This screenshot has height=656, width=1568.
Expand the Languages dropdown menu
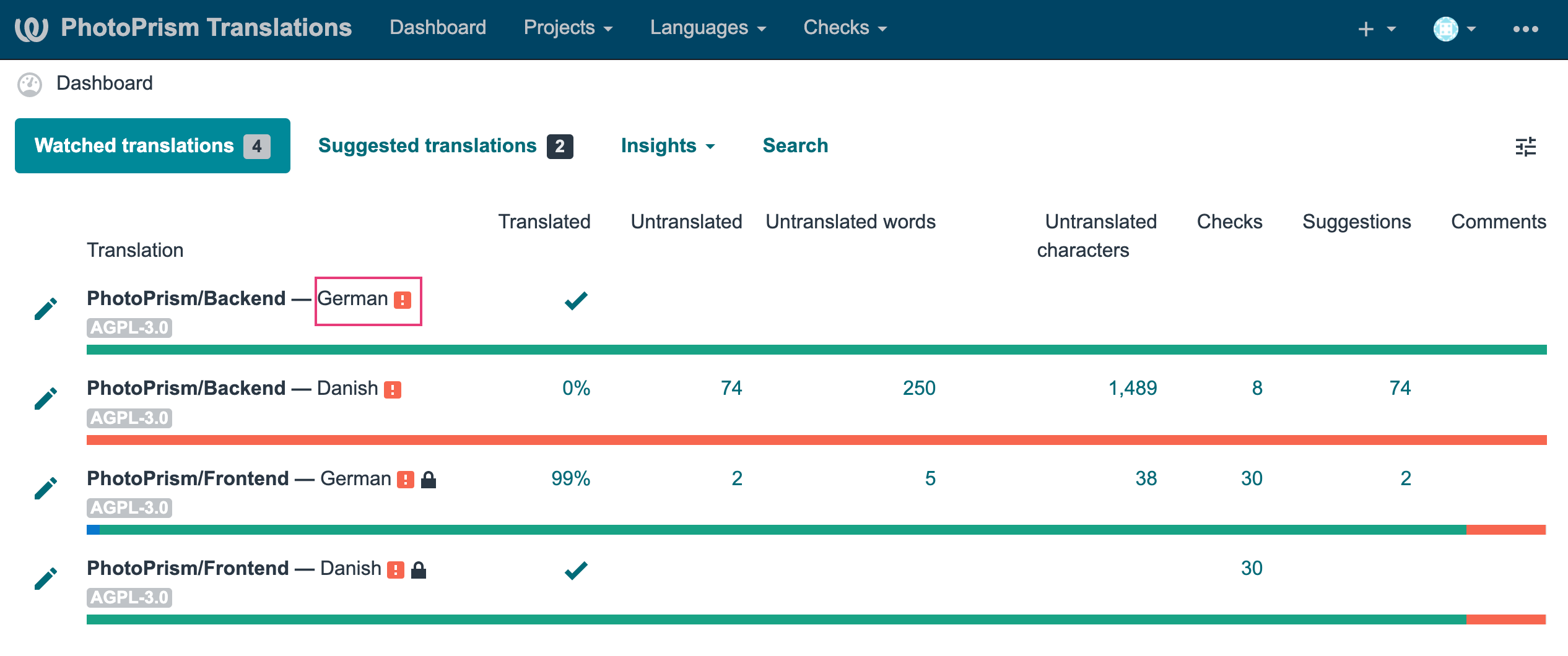[707, 28]
